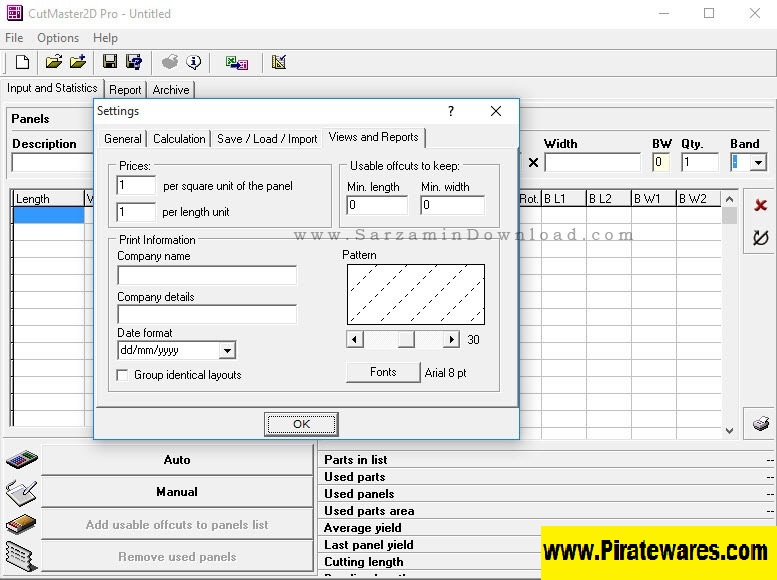Click the New document toolbar icon
This screenshot has height=580, width=777.
22,62
